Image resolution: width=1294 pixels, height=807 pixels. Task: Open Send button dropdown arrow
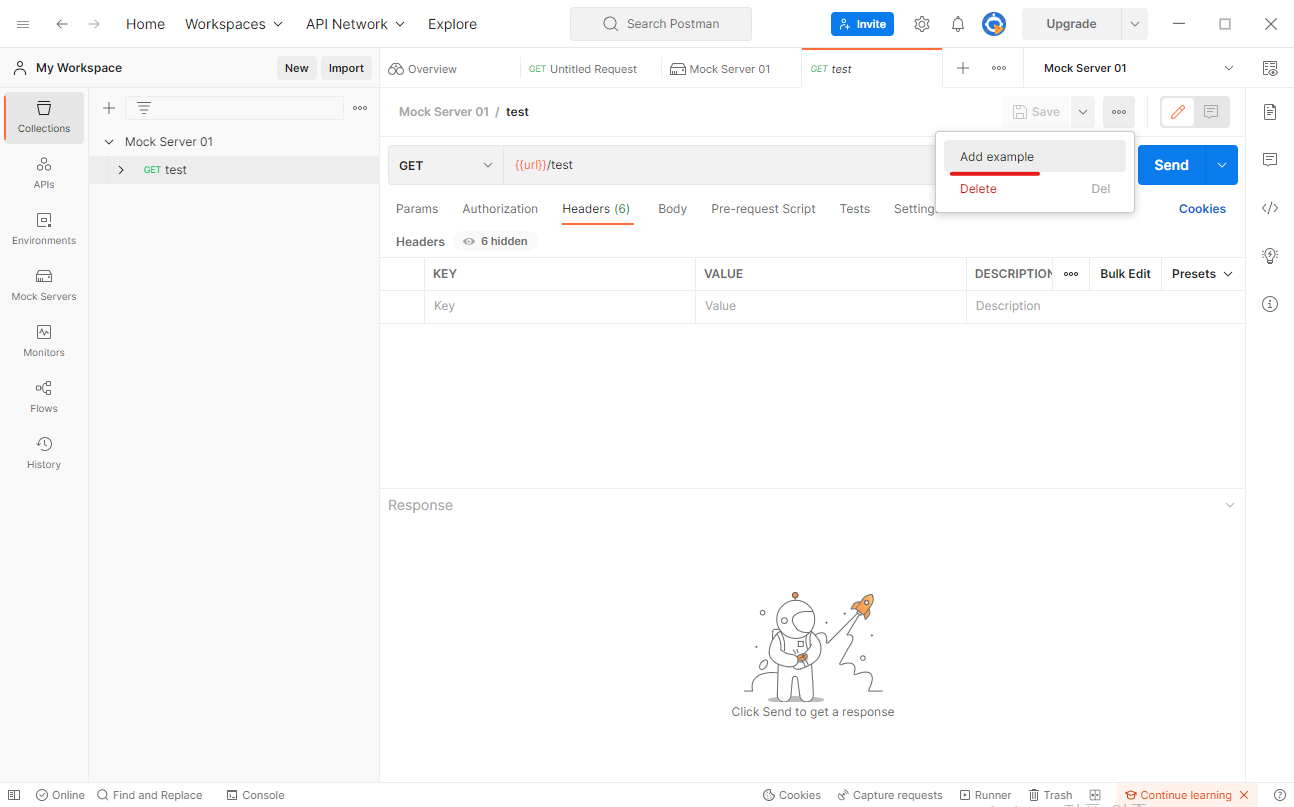pyautogui.click(x=1222, y=165)
